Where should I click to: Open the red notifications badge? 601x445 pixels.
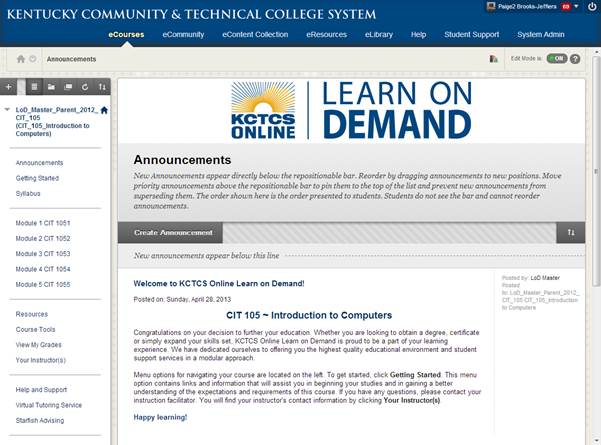(566, 7)
